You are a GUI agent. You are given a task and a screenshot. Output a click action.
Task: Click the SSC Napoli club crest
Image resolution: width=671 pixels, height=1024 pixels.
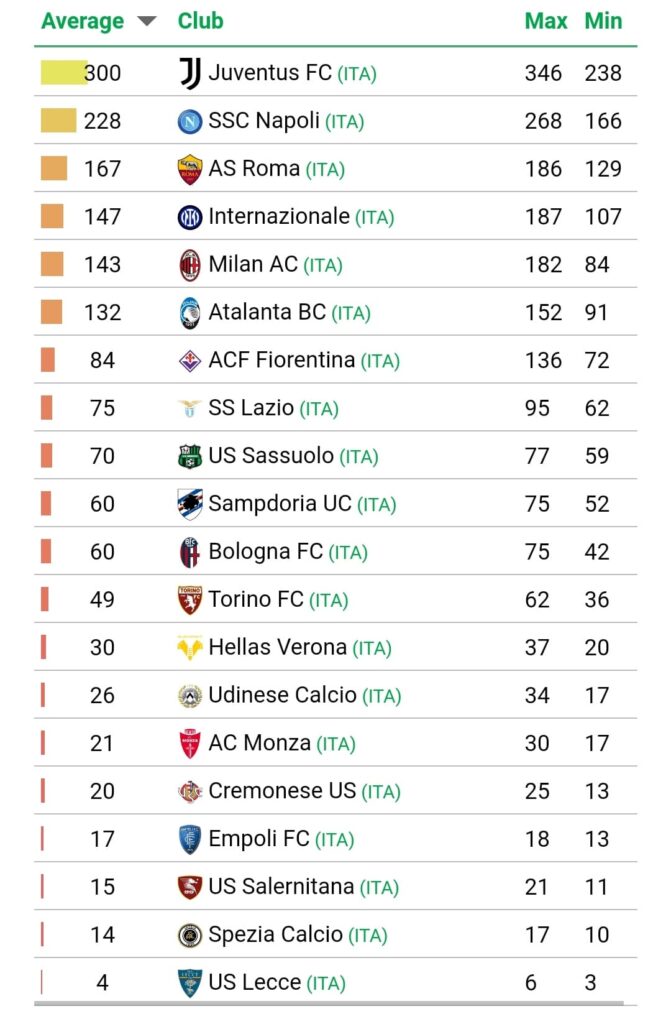pos(189,121)
